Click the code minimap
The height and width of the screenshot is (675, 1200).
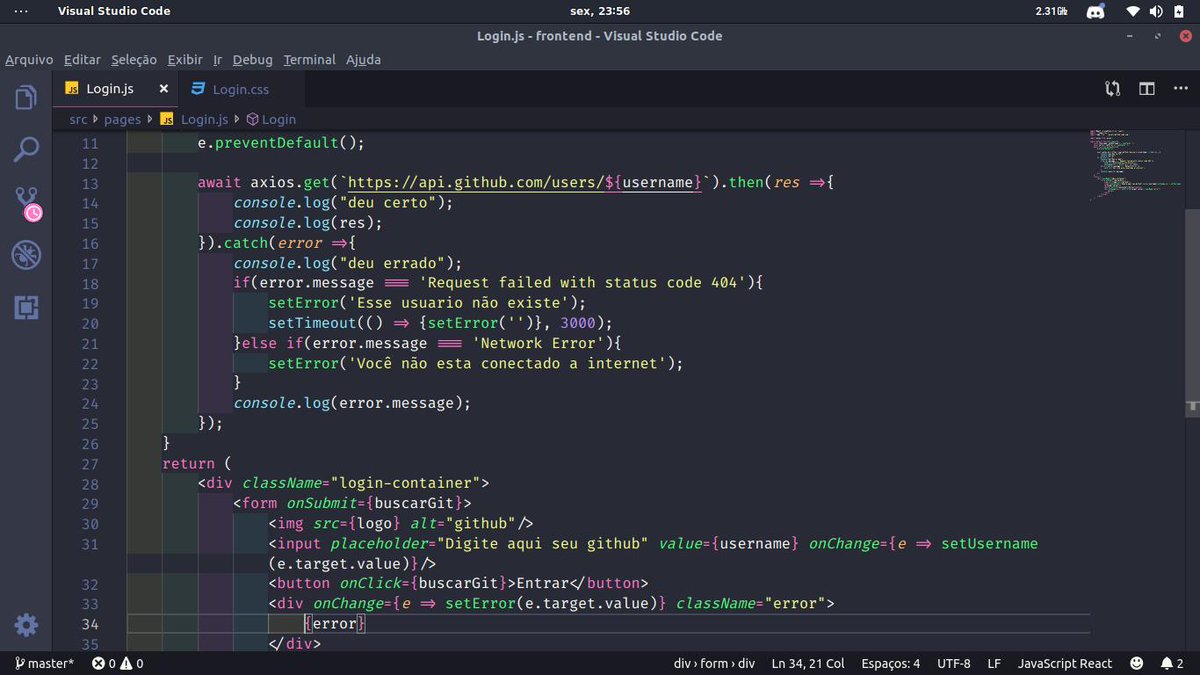click(x=1134, y=165)
